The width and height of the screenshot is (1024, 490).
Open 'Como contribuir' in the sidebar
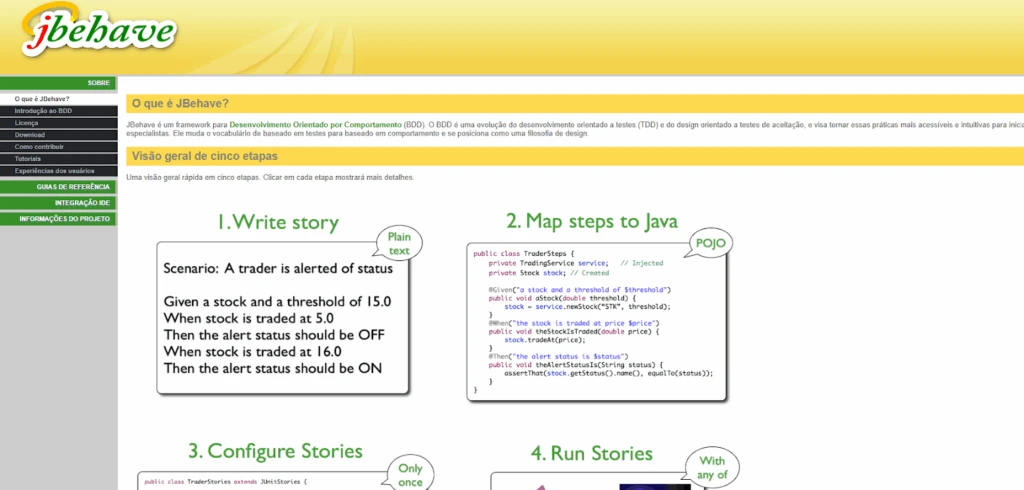(x=39, y=147)
